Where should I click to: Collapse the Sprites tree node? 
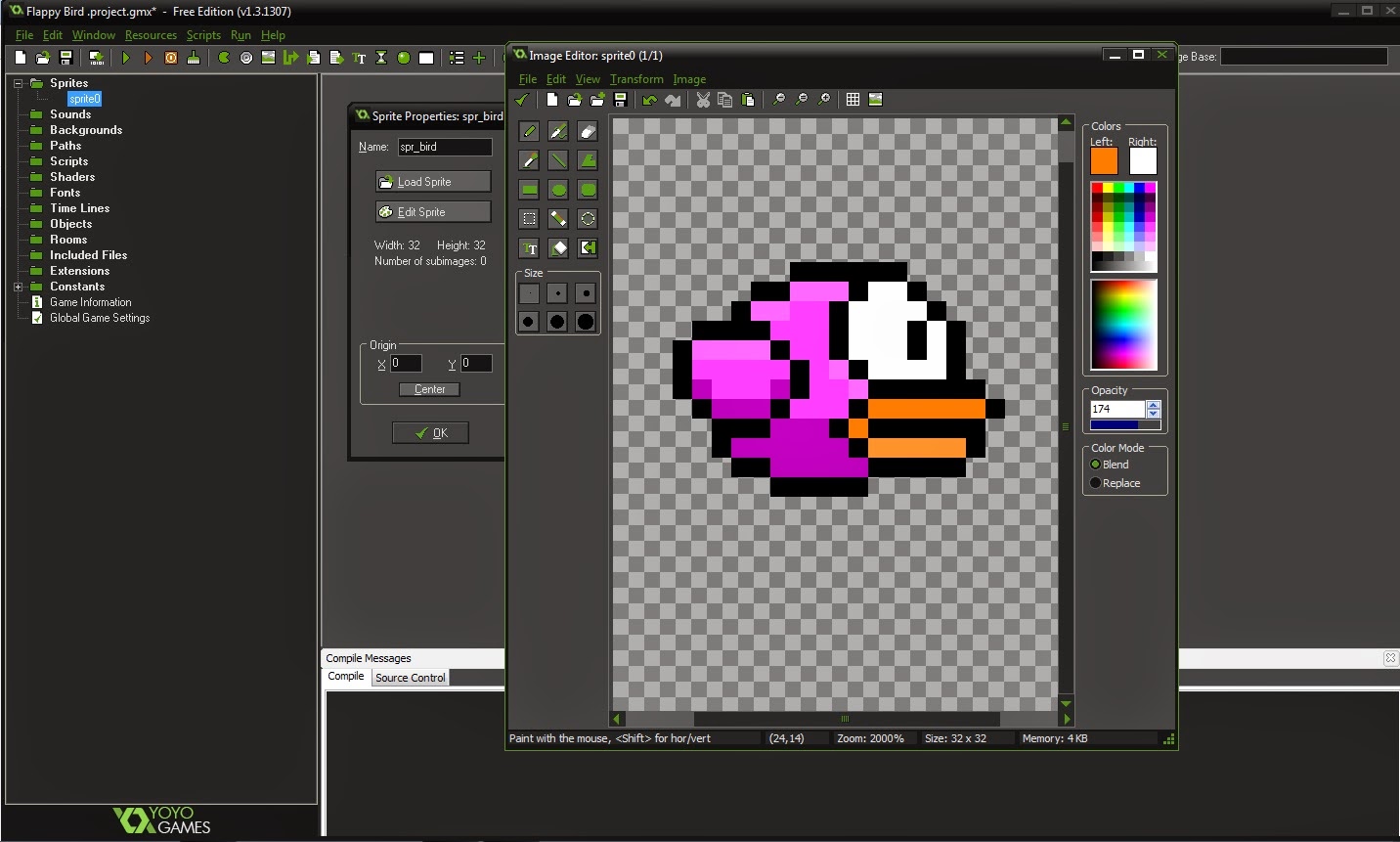(x=17, y=82)
